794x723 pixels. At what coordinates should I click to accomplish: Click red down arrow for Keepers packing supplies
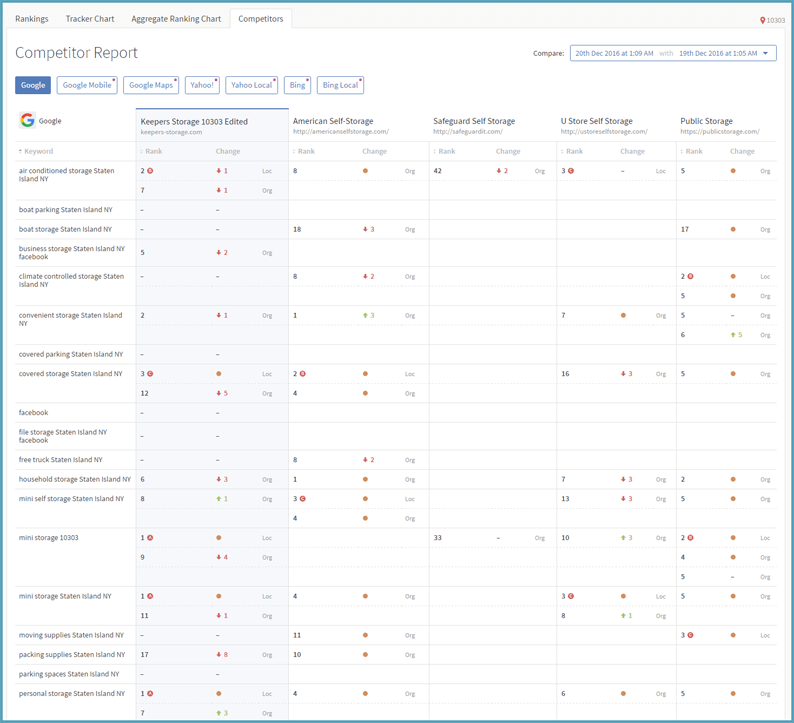219,655
